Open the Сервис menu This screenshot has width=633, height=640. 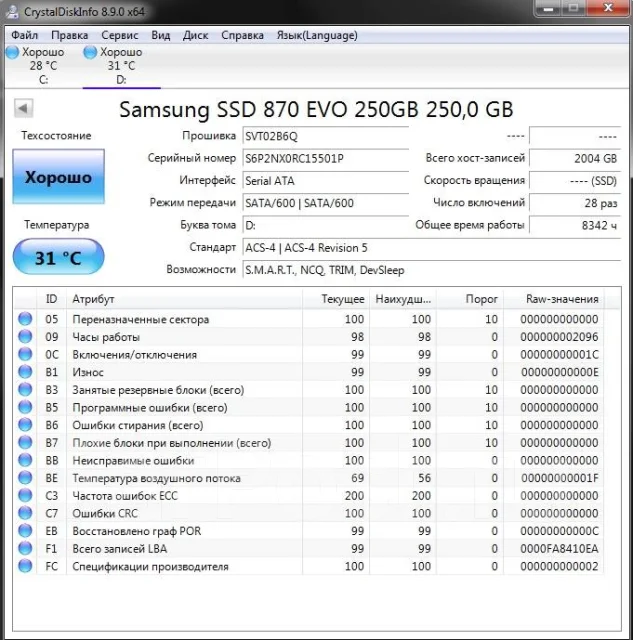[120, 36]
